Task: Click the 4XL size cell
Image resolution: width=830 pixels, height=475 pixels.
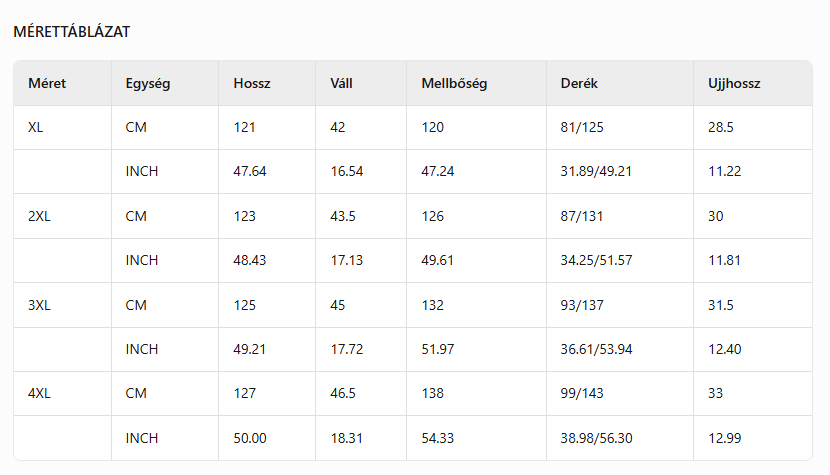Action: (39, 393)
